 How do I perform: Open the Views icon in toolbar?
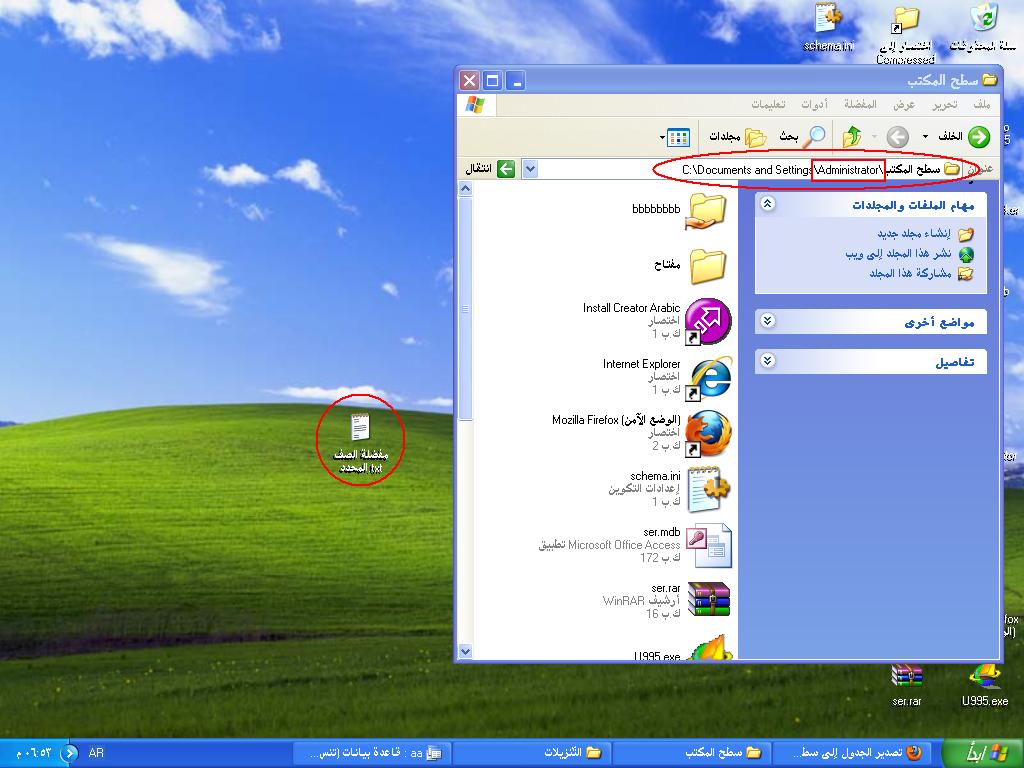679,137
